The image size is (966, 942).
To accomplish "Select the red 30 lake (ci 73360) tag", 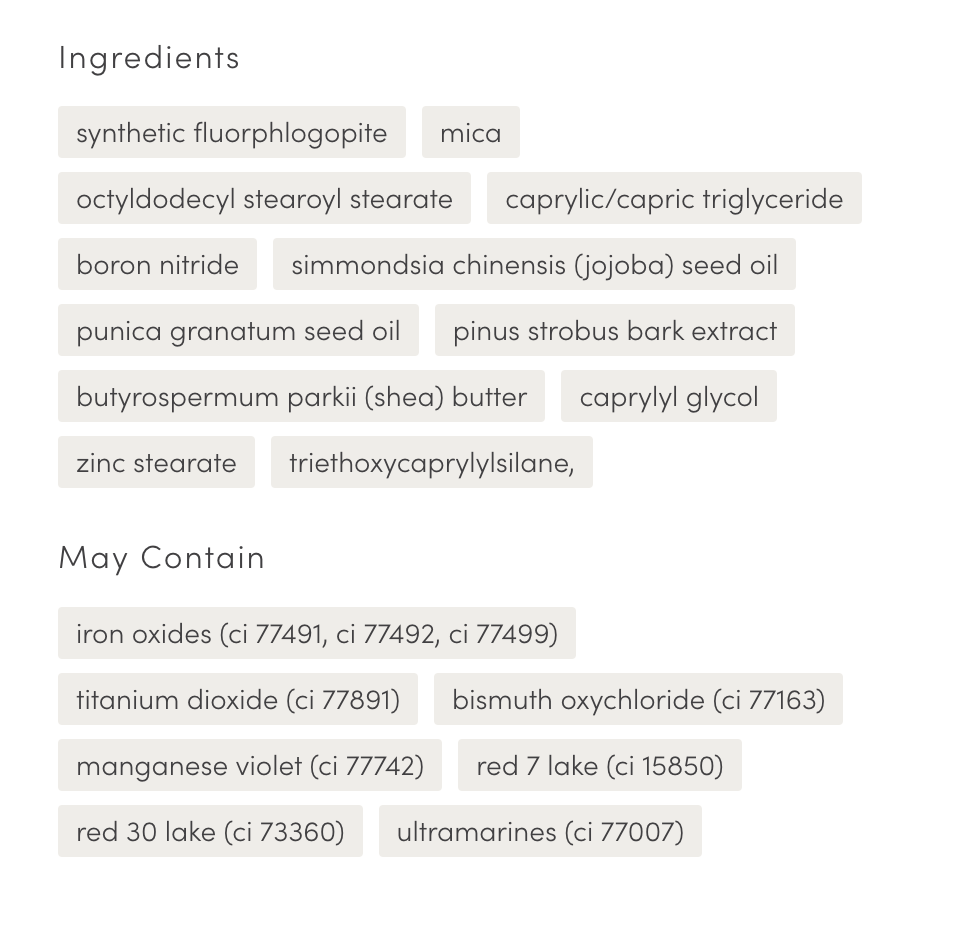I will (x=210, y=831).
